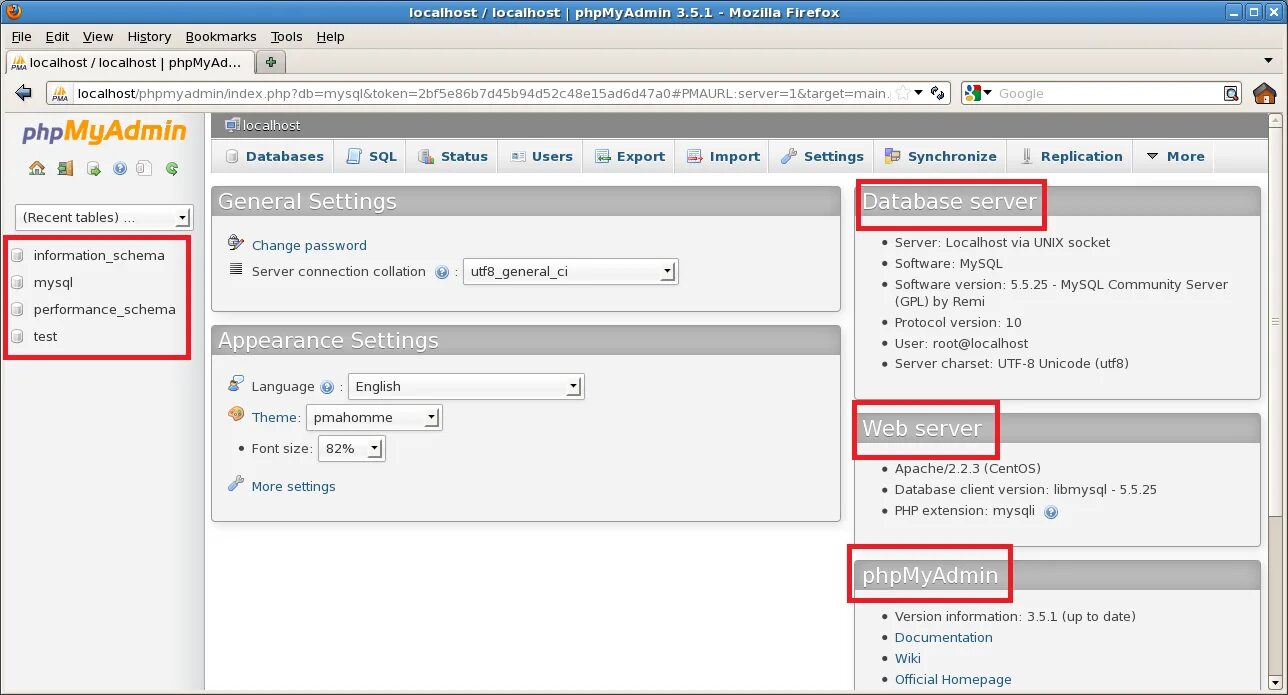Open the Replication tab
This screenshot has width=1288, height=695.
[x=1071, y=156]
